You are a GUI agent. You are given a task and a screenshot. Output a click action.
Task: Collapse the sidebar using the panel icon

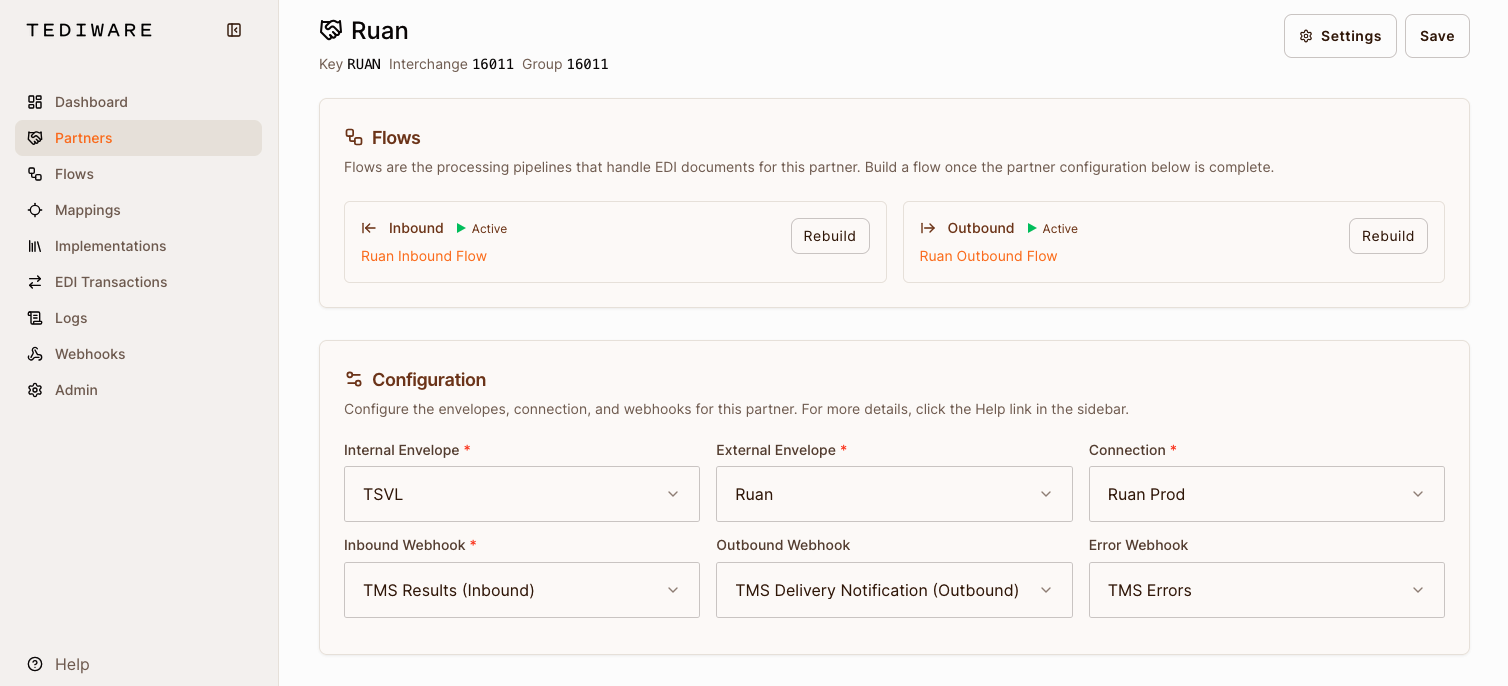click(x=234, y=30)
